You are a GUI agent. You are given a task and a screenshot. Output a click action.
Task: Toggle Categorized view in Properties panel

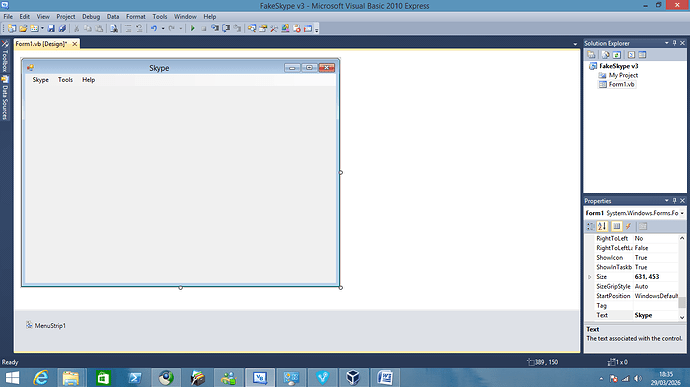point(590,226)
